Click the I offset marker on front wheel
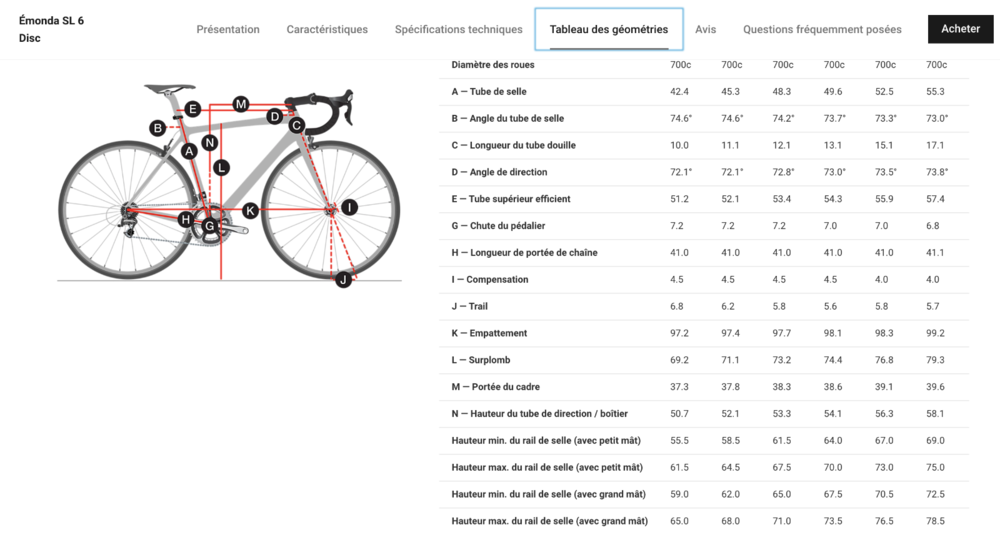Image resolution: width=1000 pixels, height=540 pixels. click(349, 207)
